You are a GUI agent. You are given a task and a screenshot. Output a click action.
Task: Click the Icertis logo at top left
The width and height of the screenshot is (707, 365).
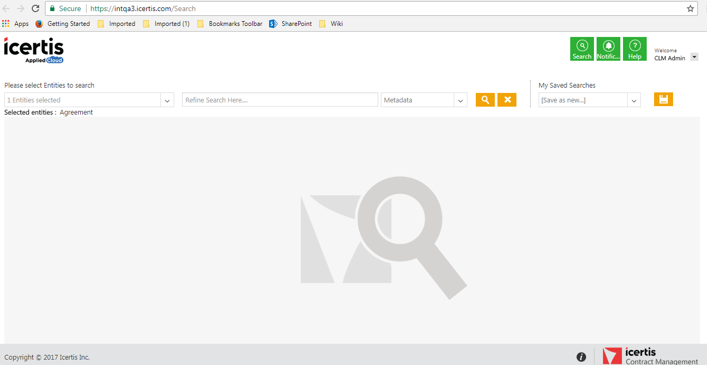[x=34, y=50]
